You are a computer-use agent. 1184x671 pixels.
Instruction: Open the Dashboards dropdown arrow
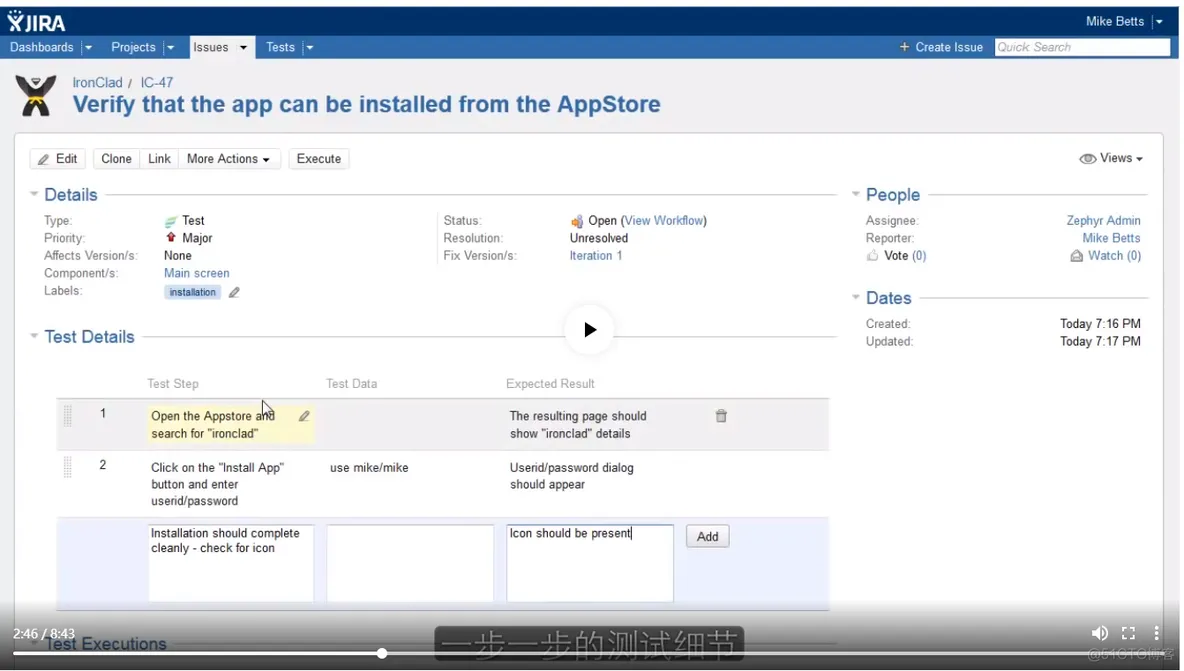coord(88,48)
